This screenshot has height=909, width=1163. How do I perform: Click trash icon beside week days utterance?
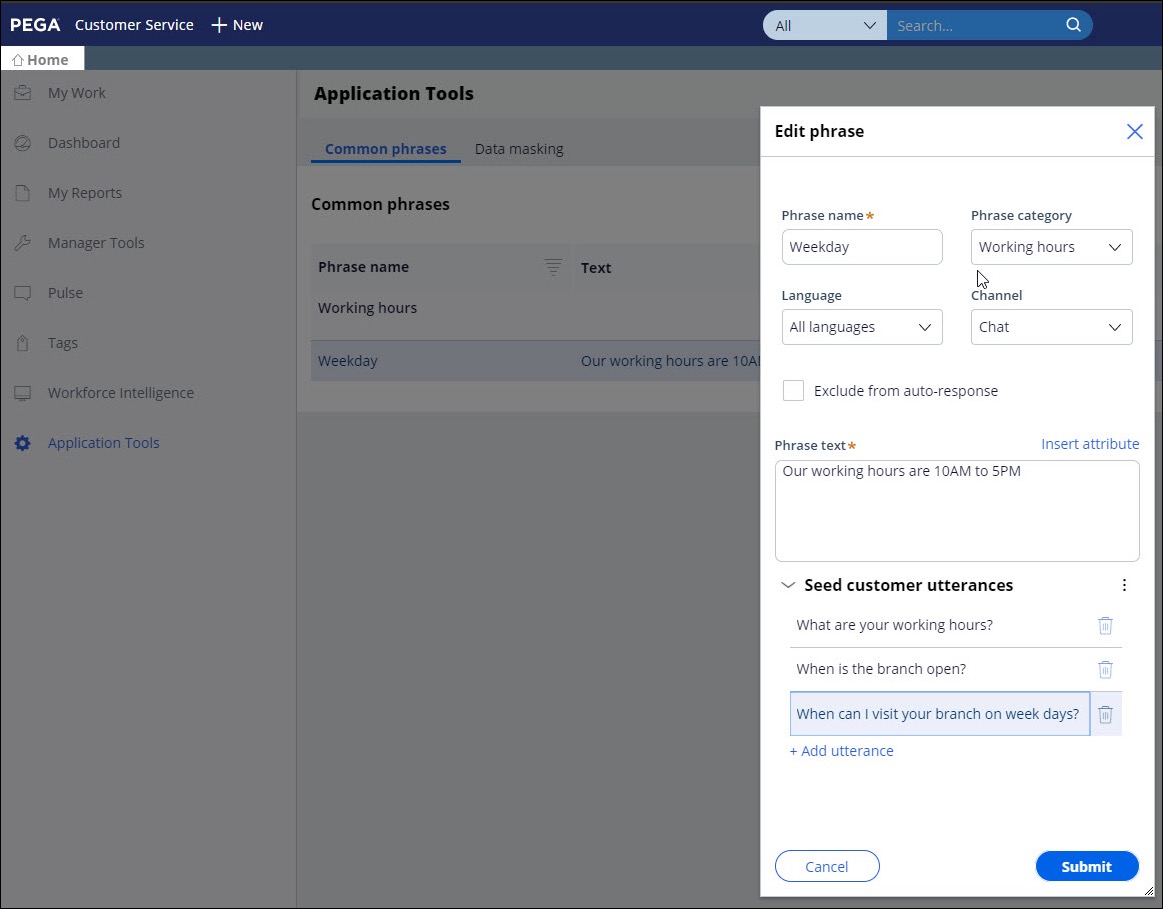coord(1105,714)
